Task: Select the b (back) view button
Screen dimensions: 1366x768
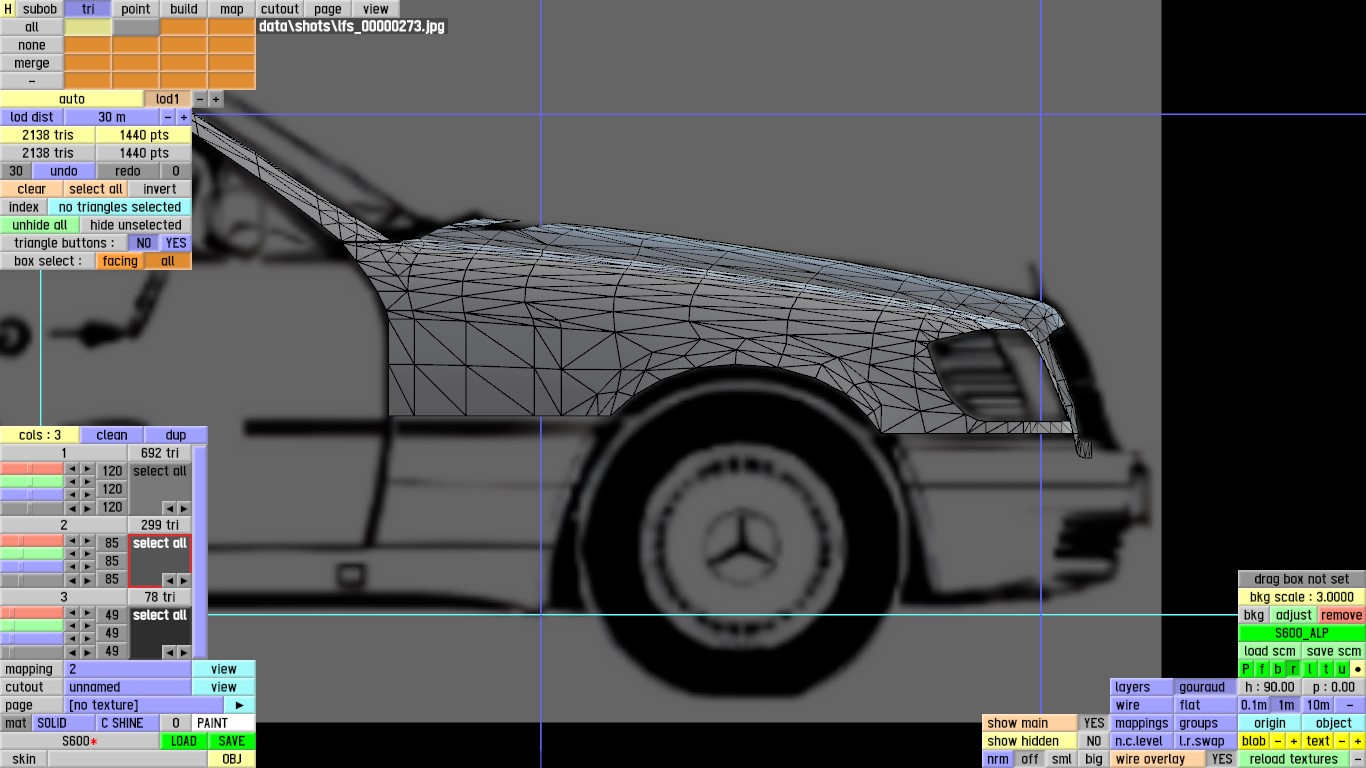Action: pyautogui.click(x=1278, y=669)
